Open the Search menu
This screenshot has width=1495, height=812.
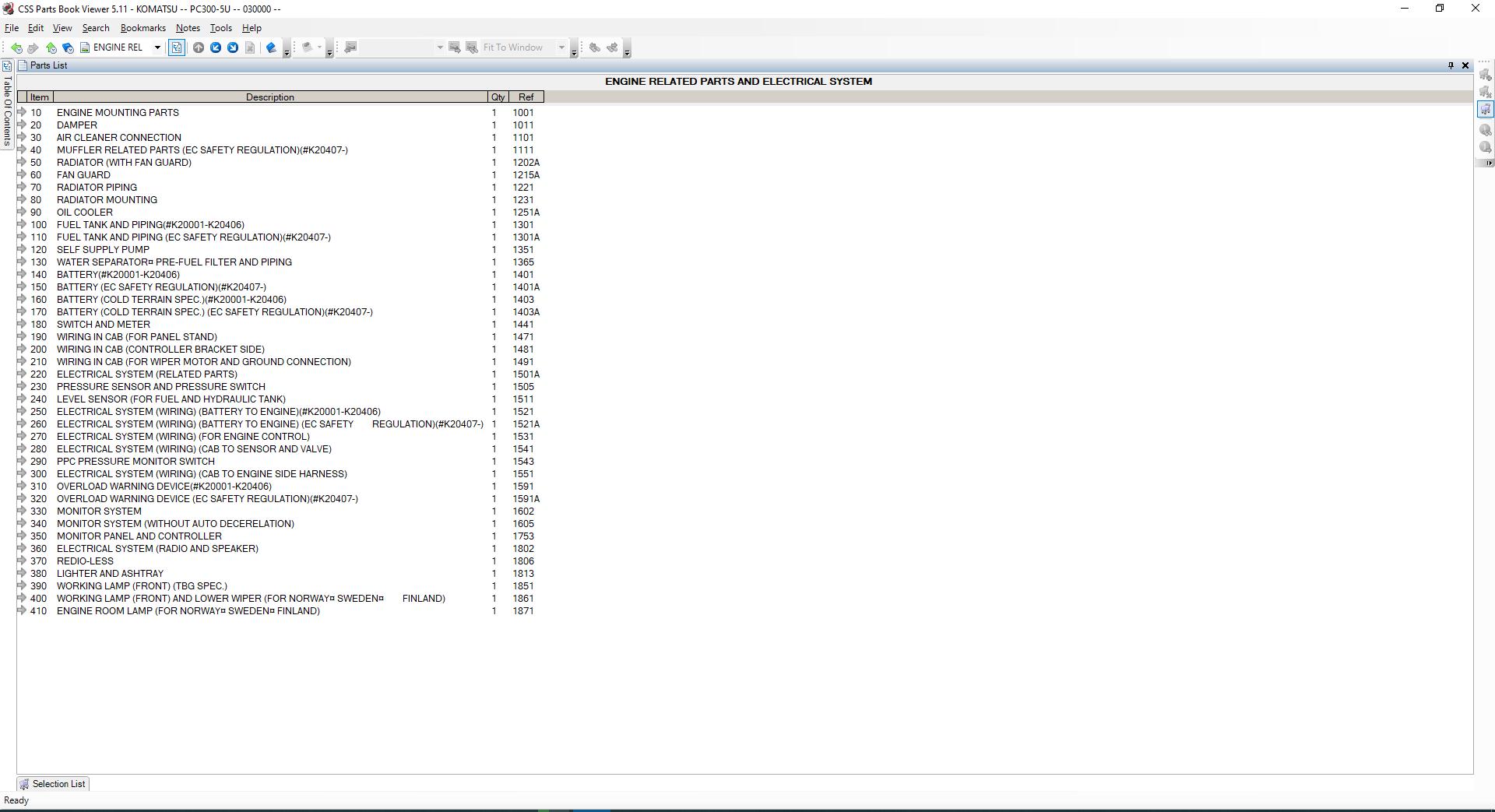point(96,28)
